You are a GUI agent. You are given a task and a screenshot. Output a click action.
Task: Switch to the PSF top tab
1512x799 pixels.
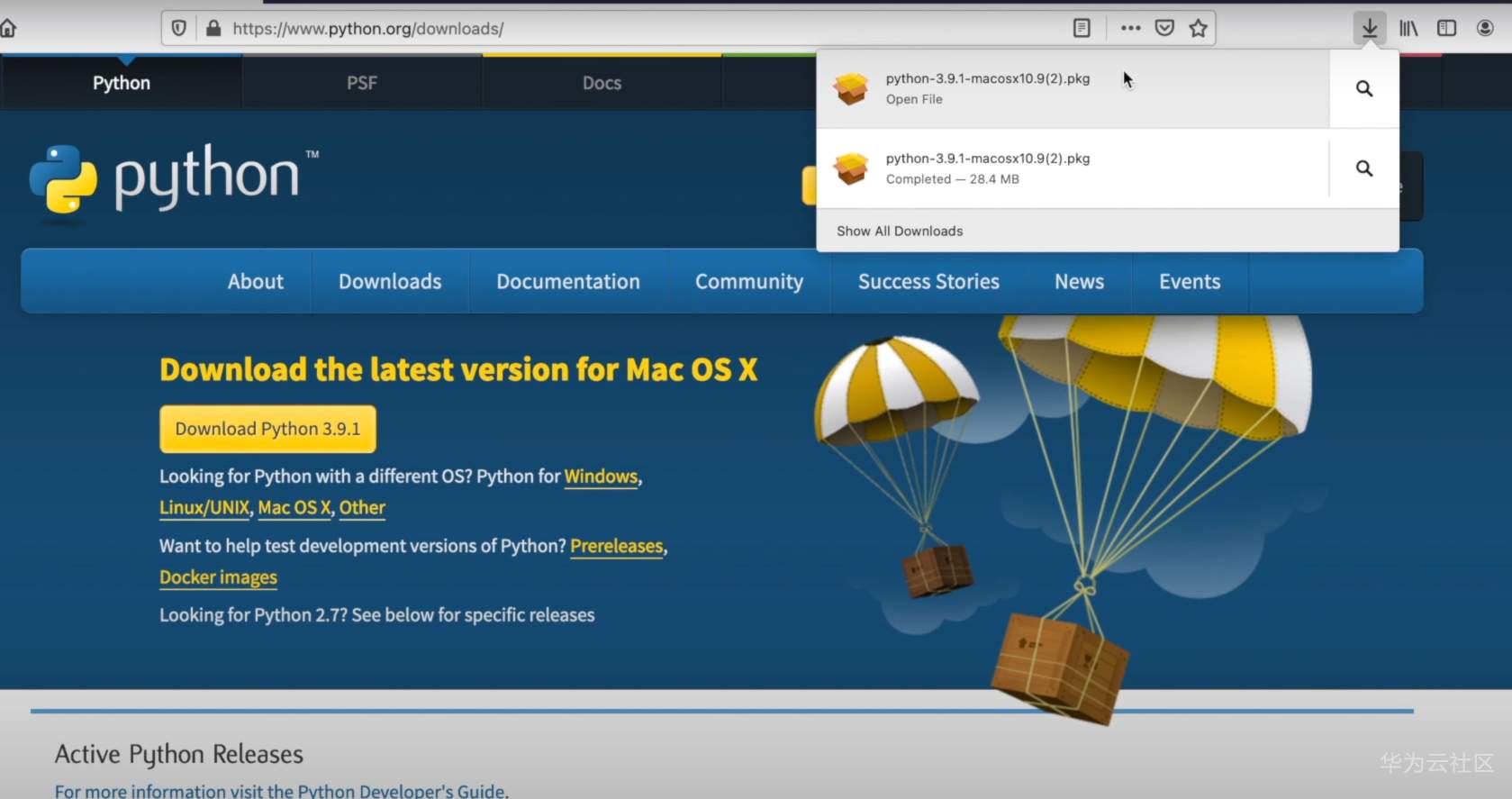click(362, 83)
